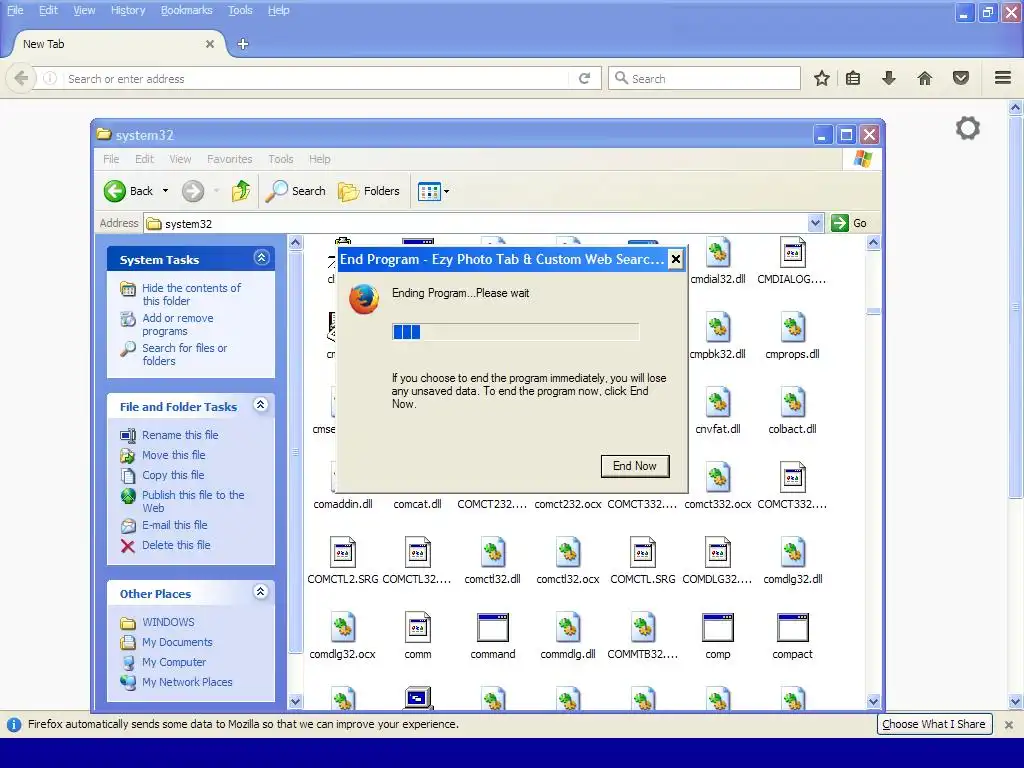The height and width of the screenshot is (768, 1024).
Task: Collapse File and Folder Tasks panel
Action: click(261, 405)
